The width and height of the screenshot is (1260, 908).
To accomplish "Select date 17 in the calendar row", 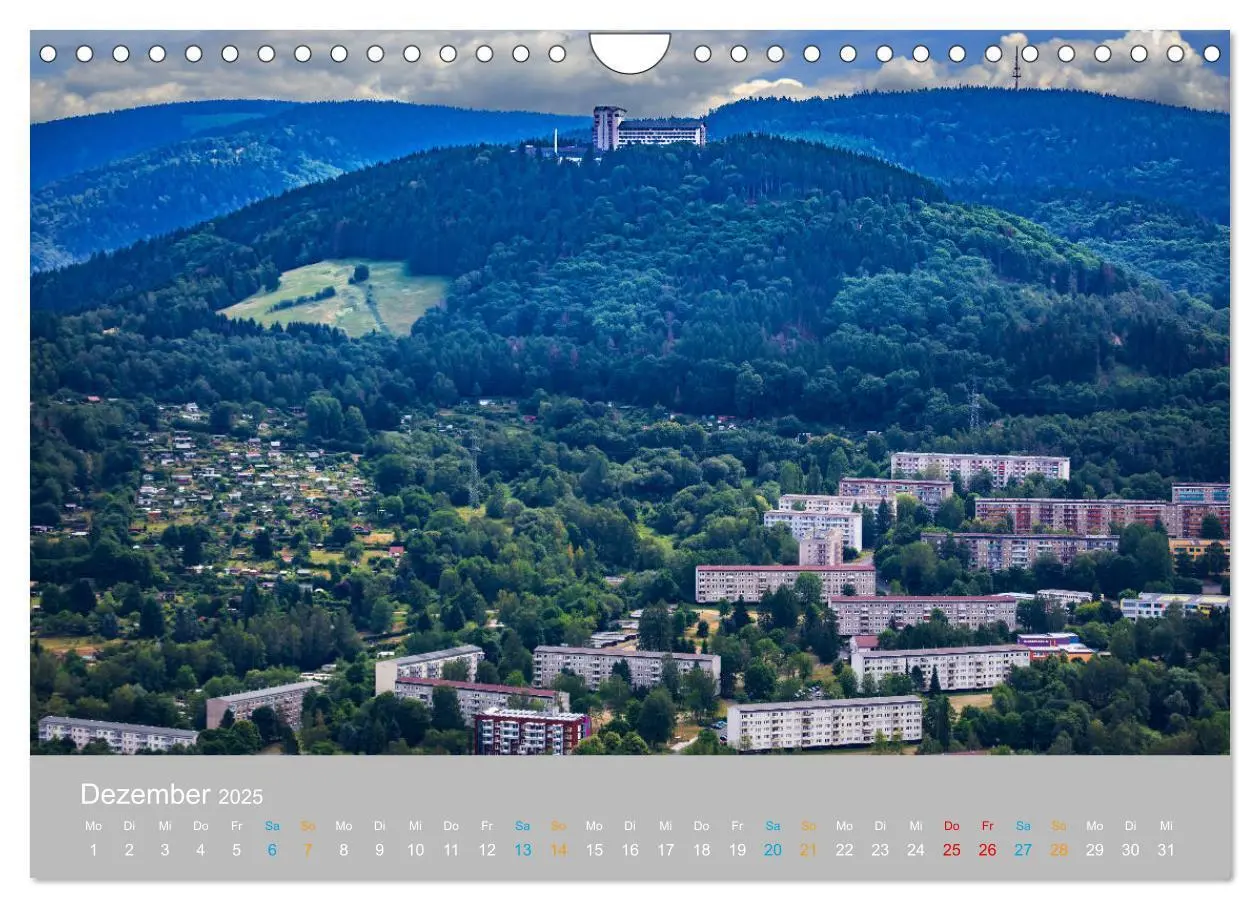I will pos(666,850).
